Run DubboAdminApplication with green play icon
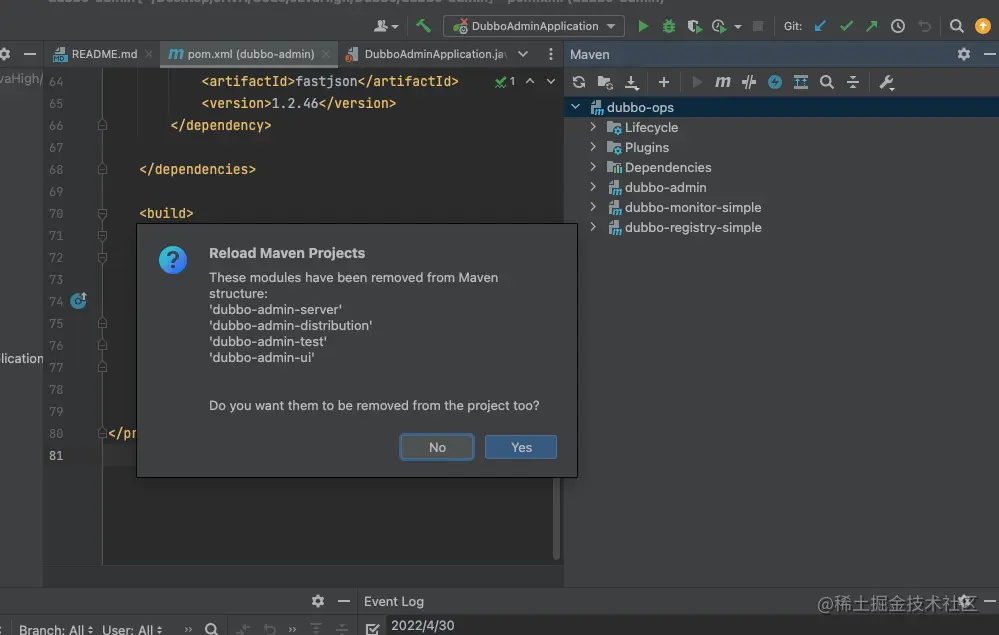This screenshot has height=635, width=999. pos(643,26)
